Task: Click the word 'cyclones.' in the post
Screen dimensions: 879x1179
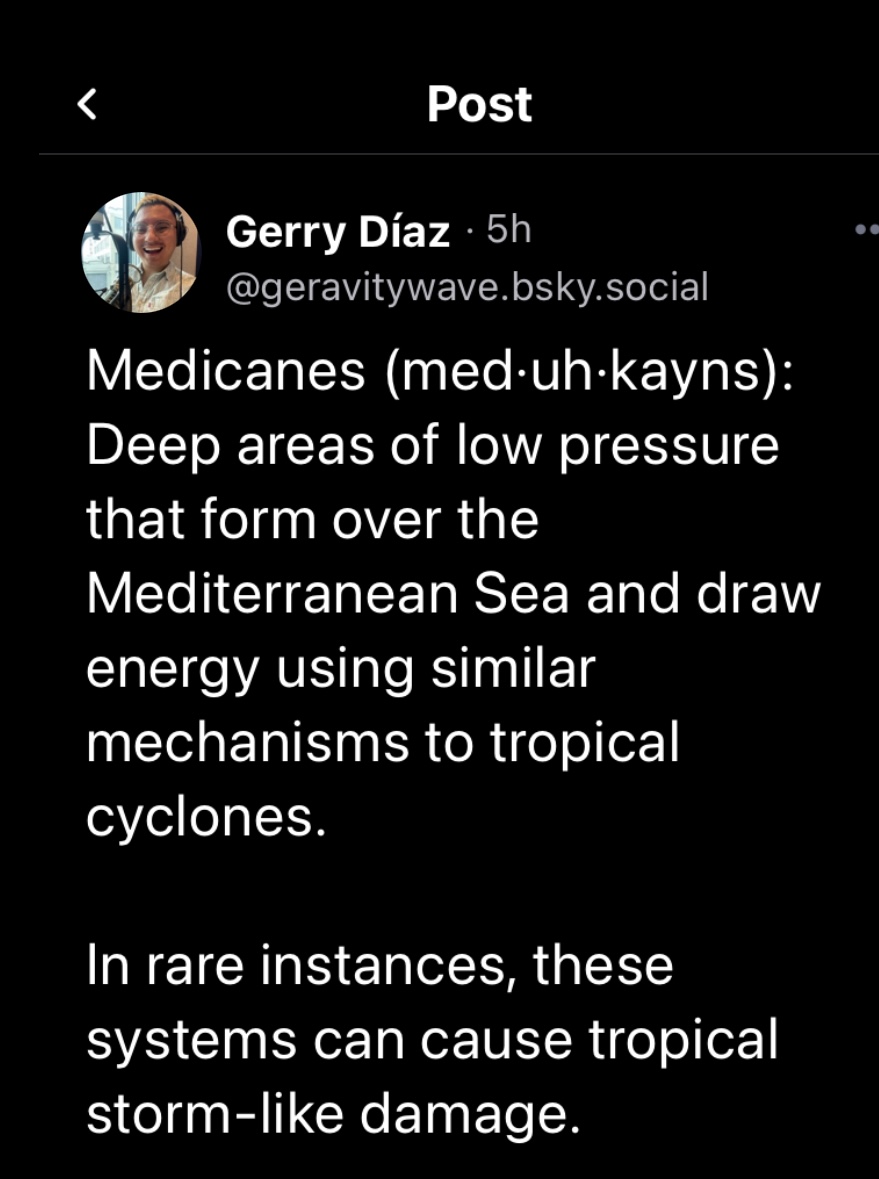Action: pyautogui.click(x=206, y=817)
